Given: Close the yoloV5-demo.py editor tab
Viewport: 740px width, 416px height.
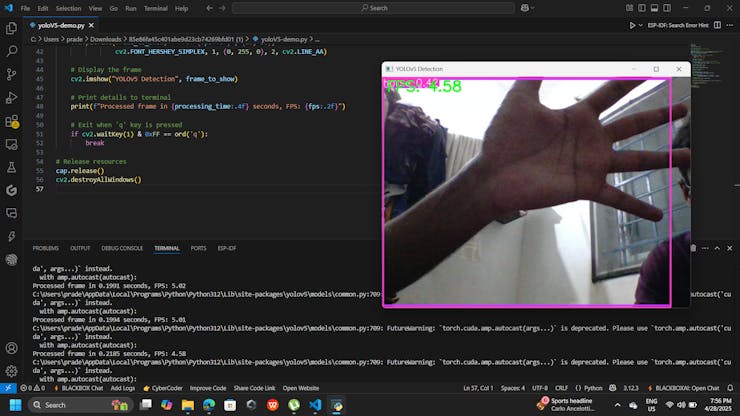Looking at the screenshot, I should (x=91, y=25).
